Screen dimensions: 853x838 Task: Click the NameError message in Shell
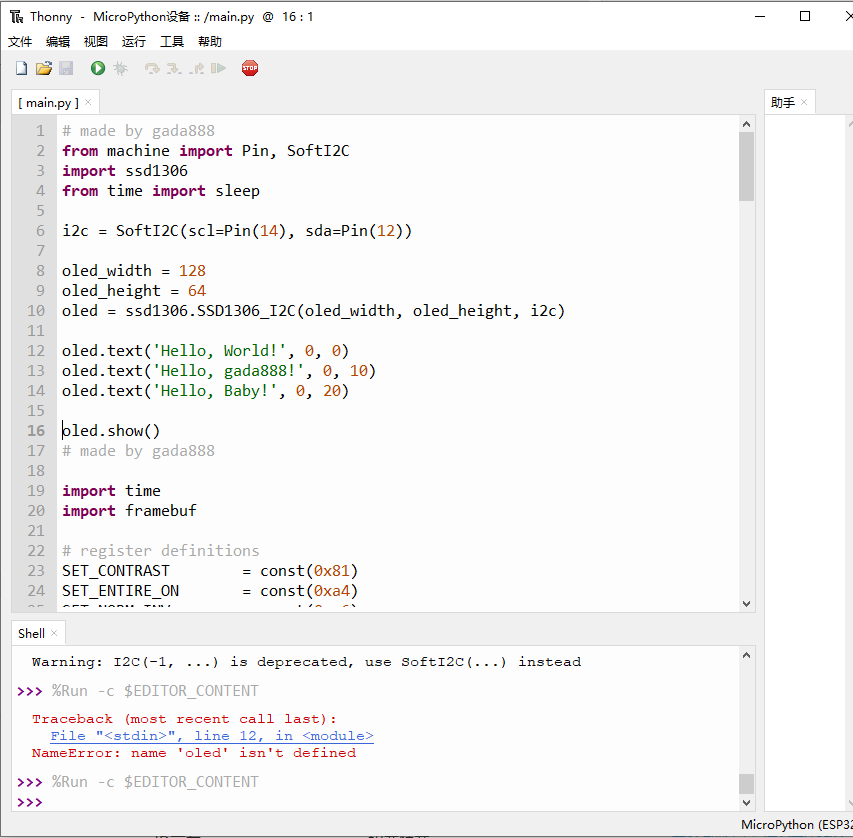[194, 753]
